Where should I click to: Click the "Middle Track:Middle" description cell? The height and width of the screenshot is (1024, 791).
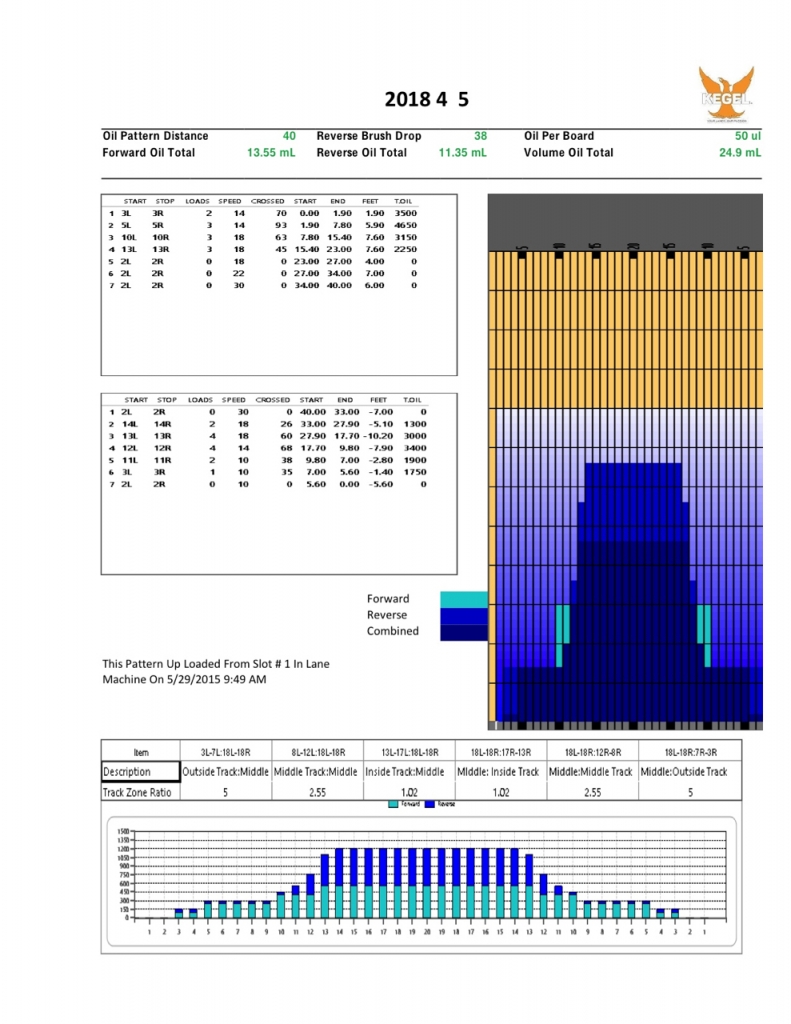tap(317, 771)
